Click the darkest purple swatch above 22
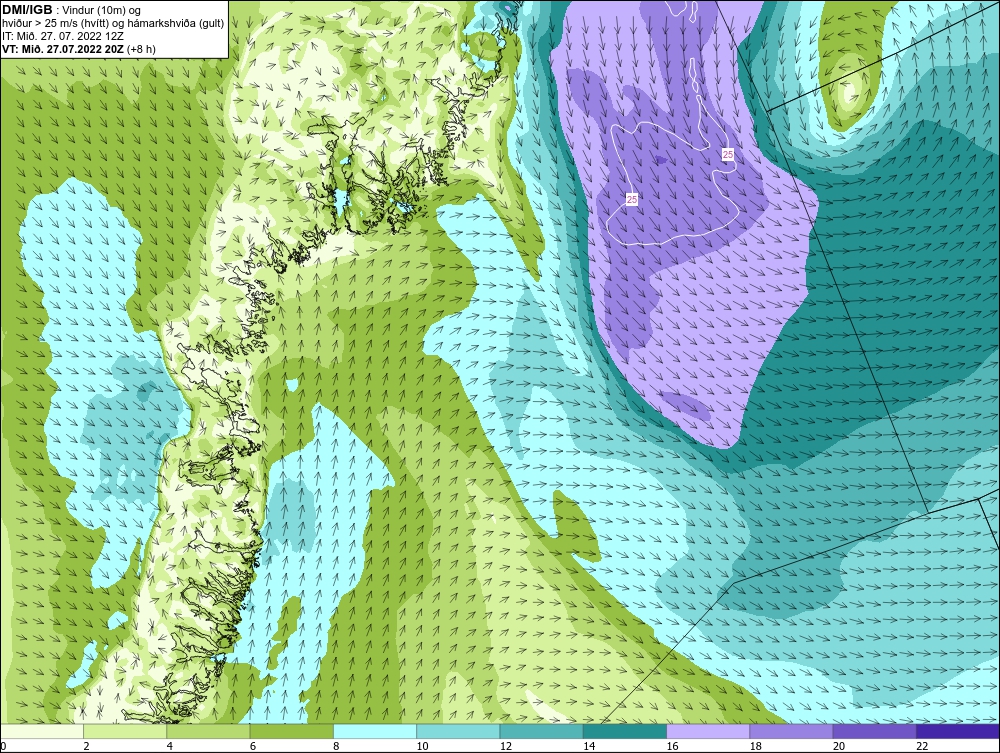The height and width of the screenshot is (753, 1000). click(x=958, y=731)
